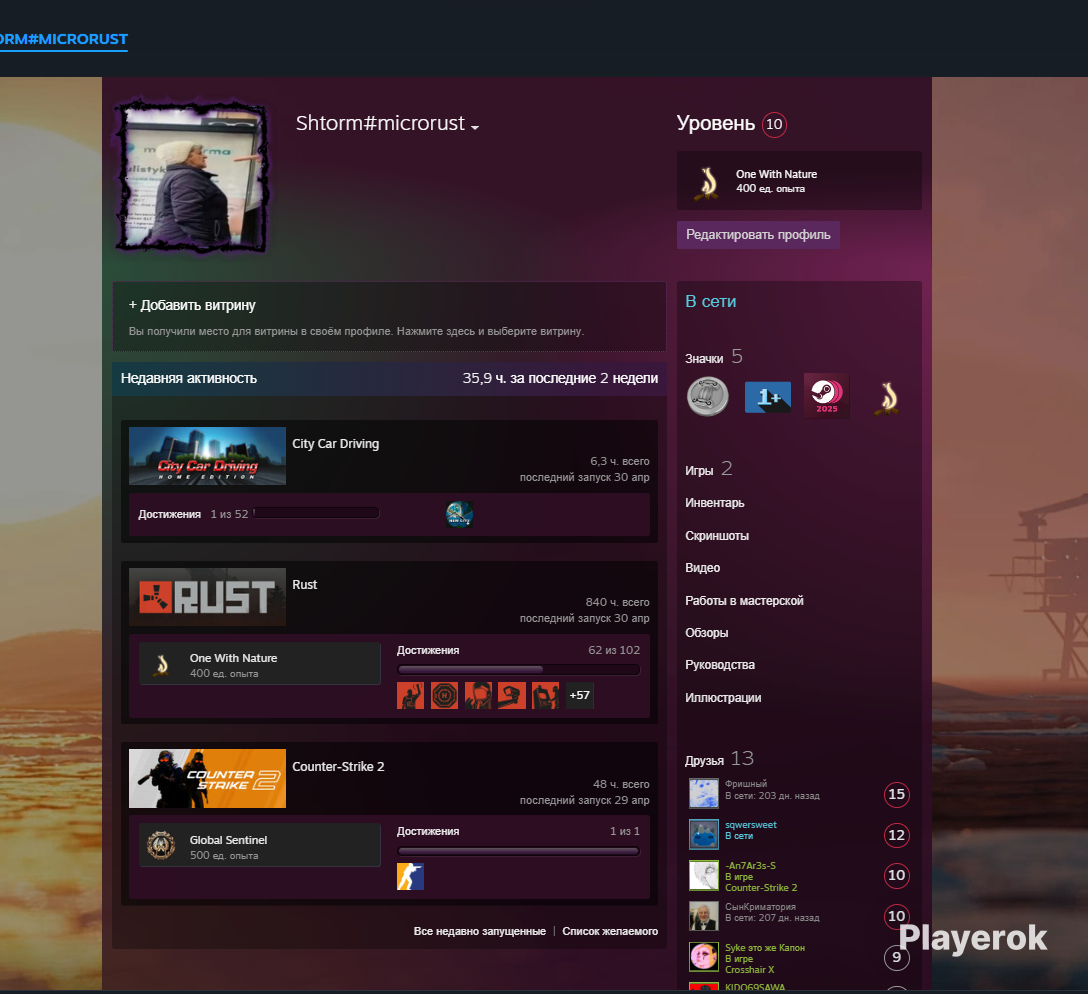Open City Car Driving achievements progress bar

(x=316, y=513)
